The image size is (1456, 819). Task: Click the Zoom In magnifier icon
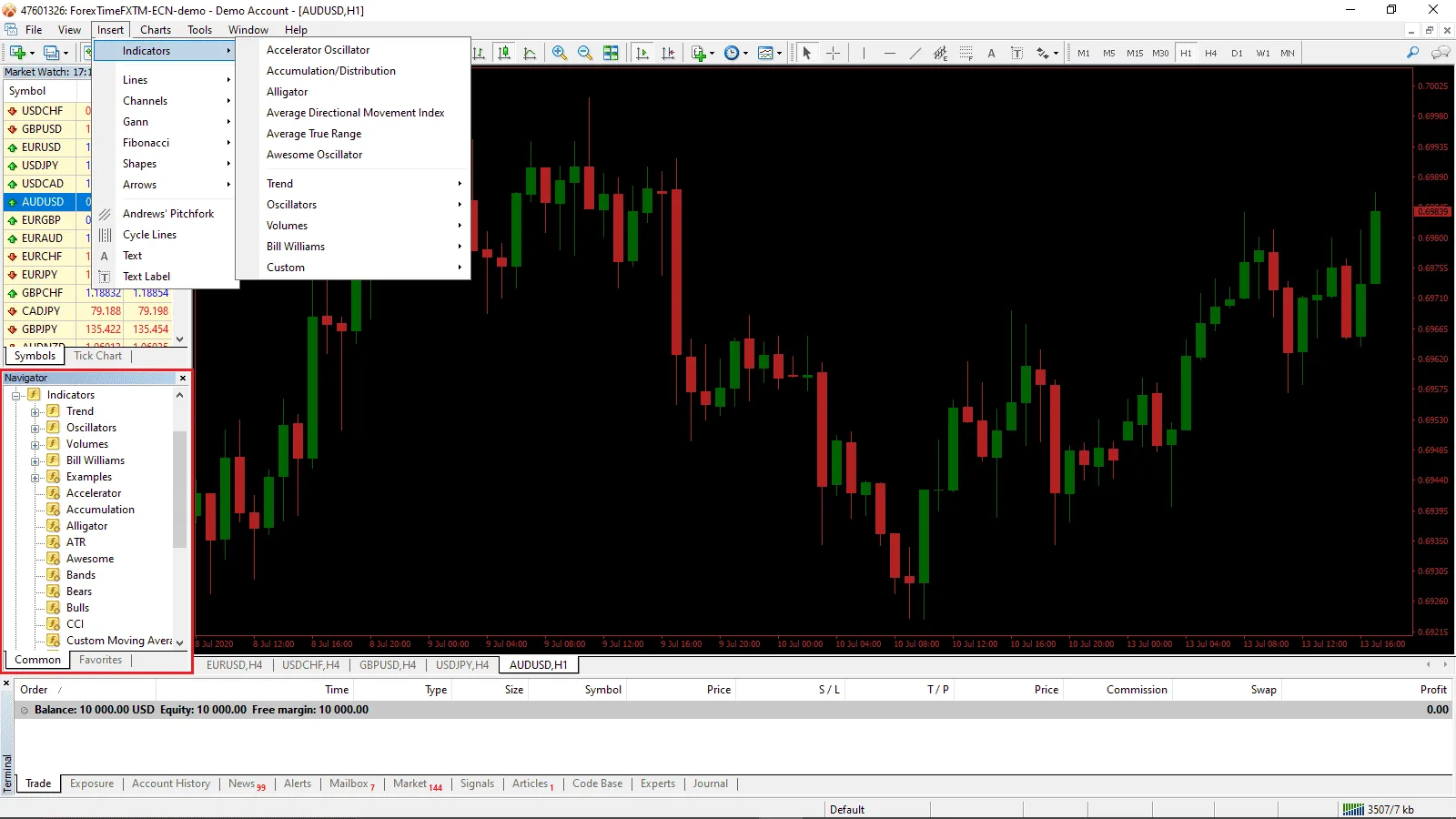point(560,53)
